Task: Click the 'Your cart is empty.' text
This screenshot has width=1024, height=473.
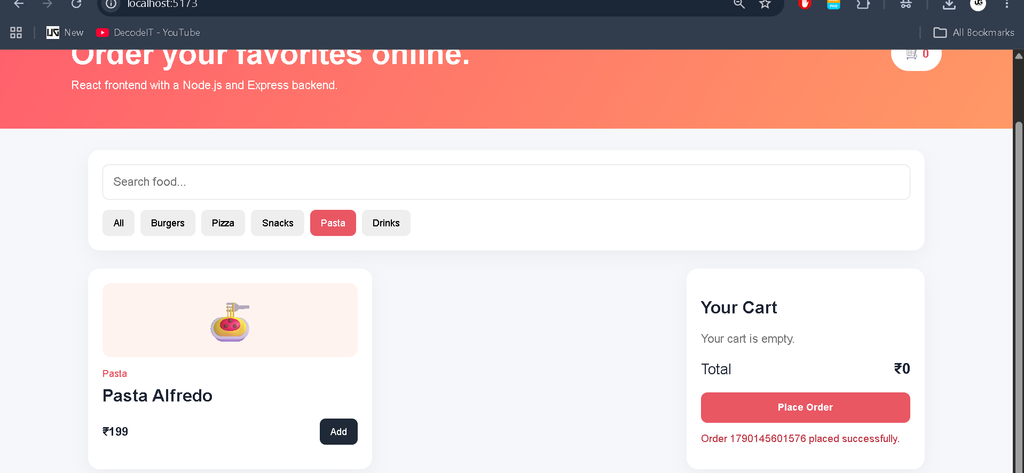Action: point(748,338)
